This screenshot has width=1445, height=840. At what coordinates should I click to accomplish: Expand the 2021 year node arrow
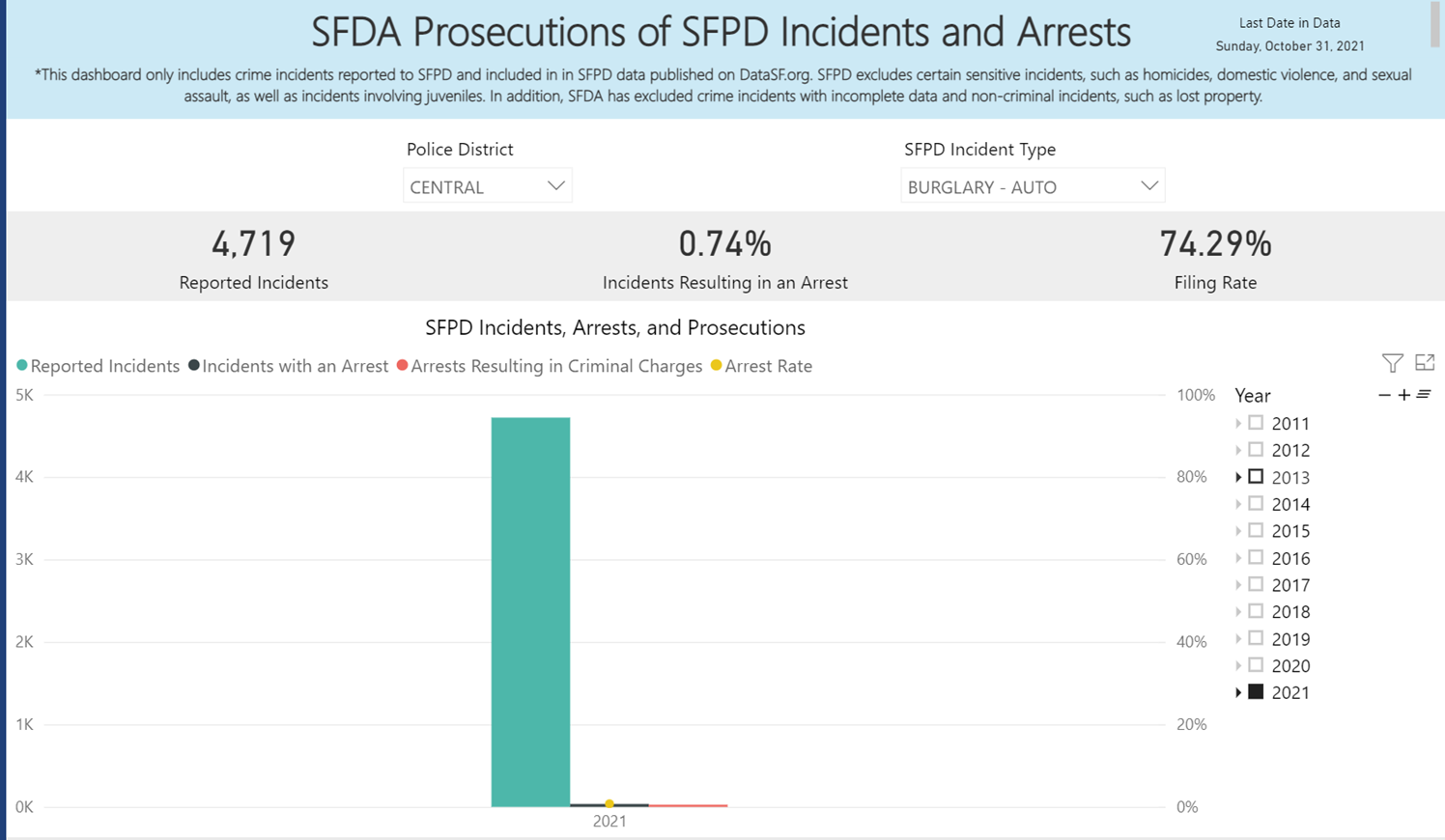click(1238, 693)
